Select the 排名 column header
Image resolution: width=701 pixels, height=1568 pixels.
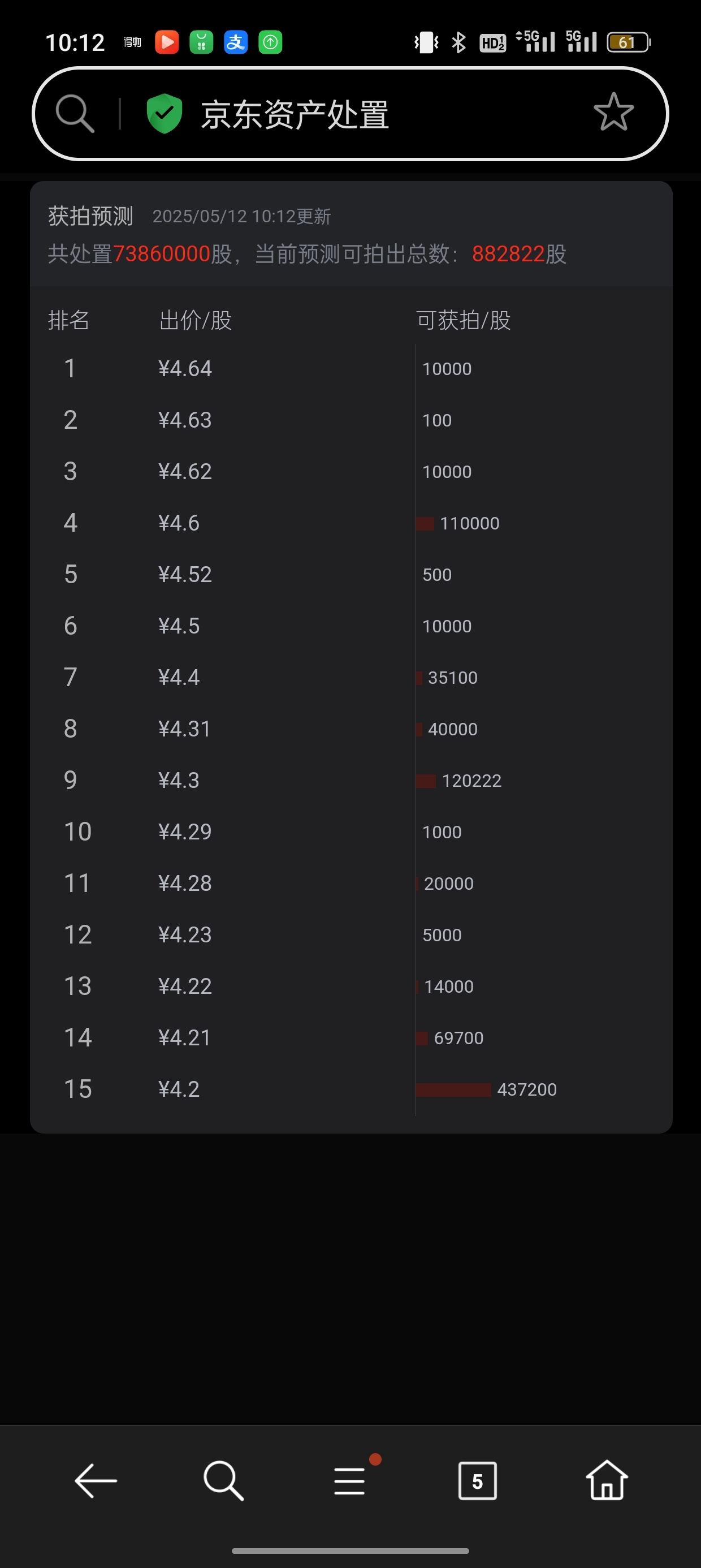tap(69, 320)
